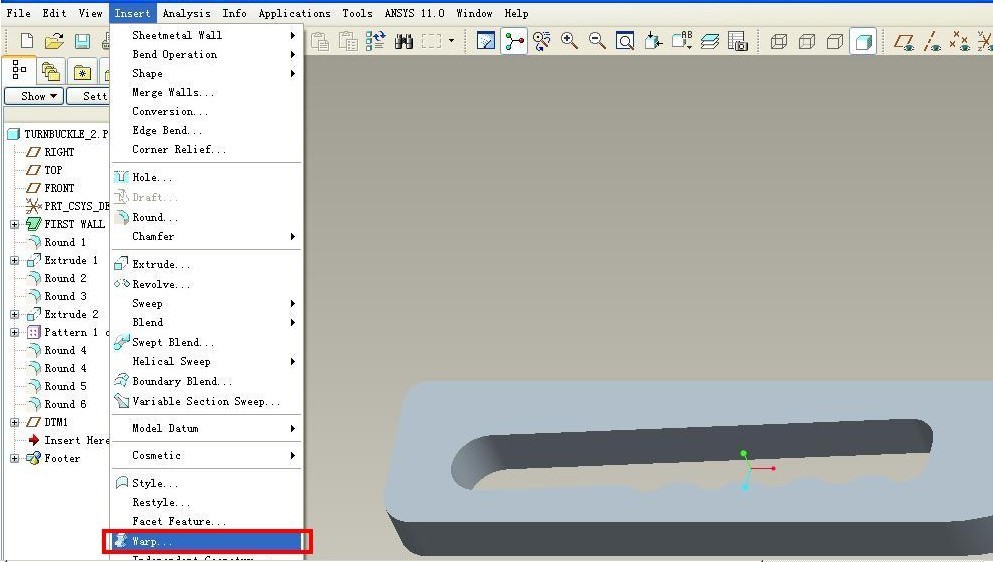Open the Show dropdown button
This screenshot has height=562, width=993.
[x=34, y=96]
